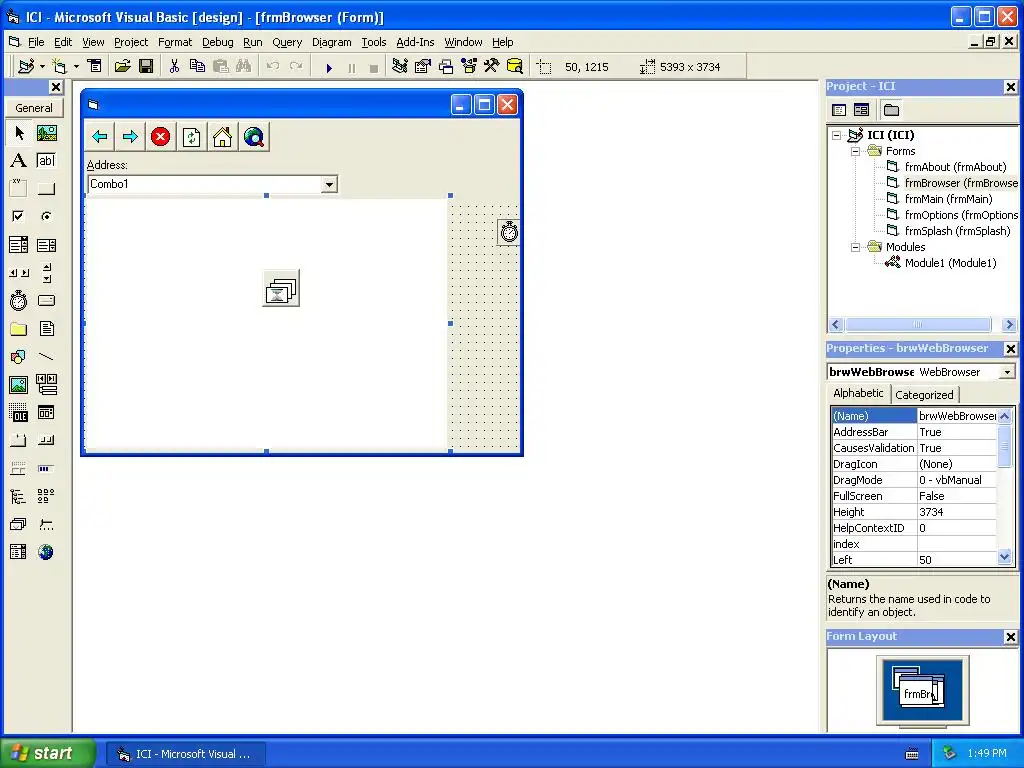Screen dimensions: 1024x768
Task: Collapse the Modules folder node
Action: coord(856,247)
